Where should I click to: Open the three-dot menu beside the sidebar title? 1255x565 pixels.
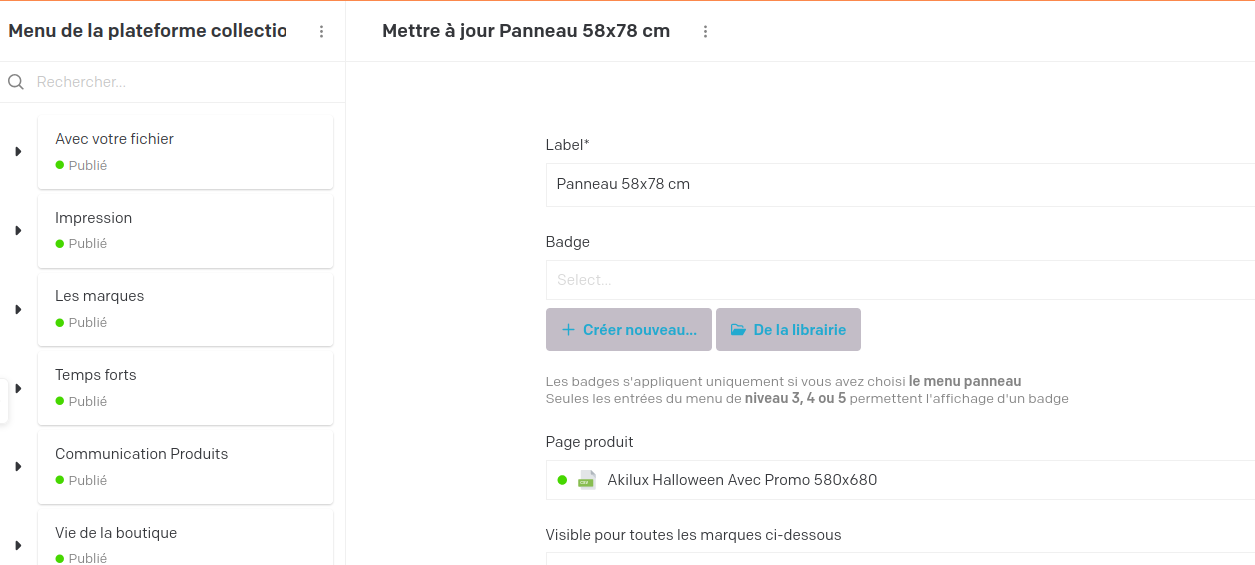pyautogui.click(x=321, y=32)
